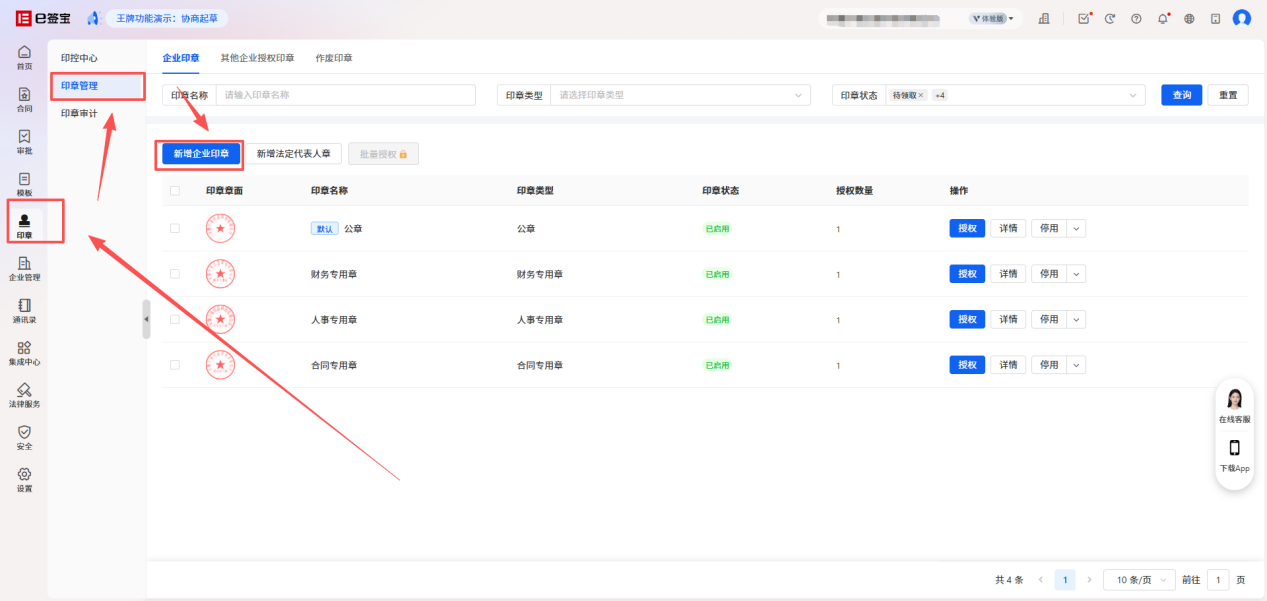Switch to 其他企业授权印章 tab
The height and width of the screenshot is (601, 1267).
(257, 58)
